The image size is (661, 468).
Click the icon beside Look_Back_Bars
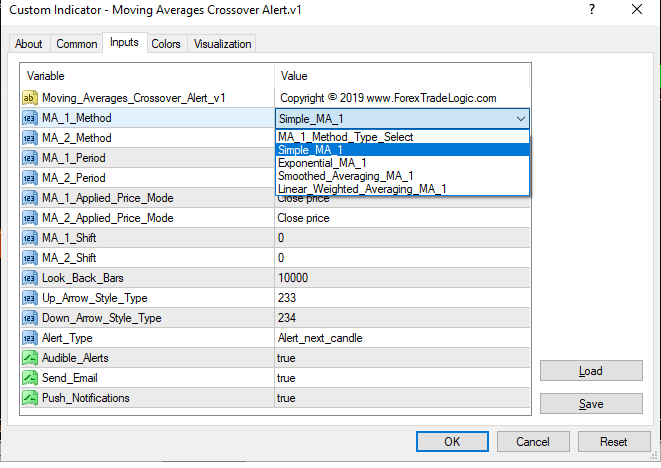(29, 278)
